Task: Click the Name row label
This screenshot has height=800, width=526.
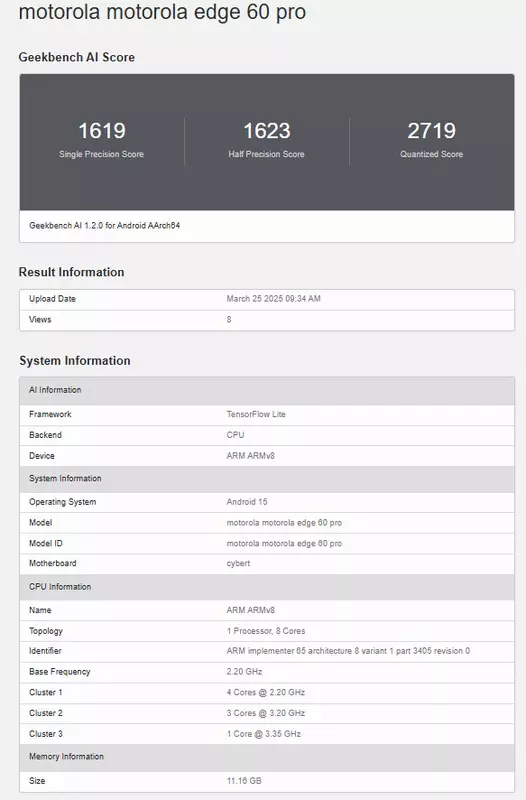Action: point(40,611)
